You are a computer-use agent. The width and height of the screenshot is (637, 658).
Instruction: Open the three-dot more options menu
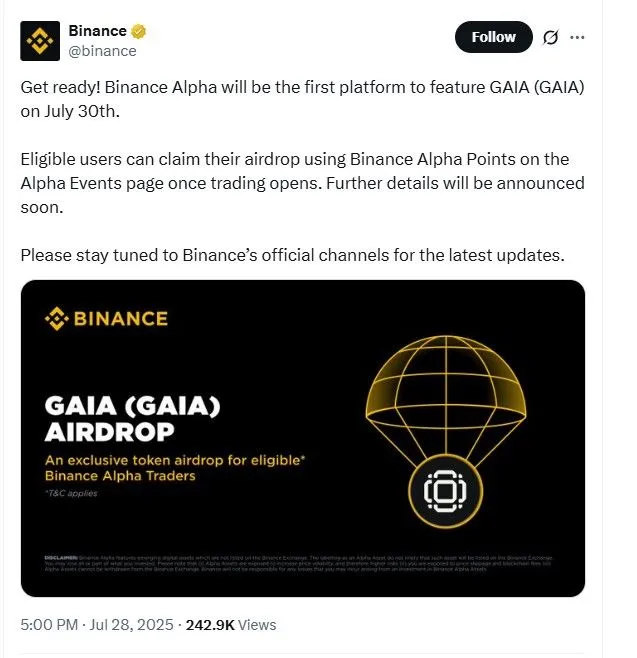[577, 38]
